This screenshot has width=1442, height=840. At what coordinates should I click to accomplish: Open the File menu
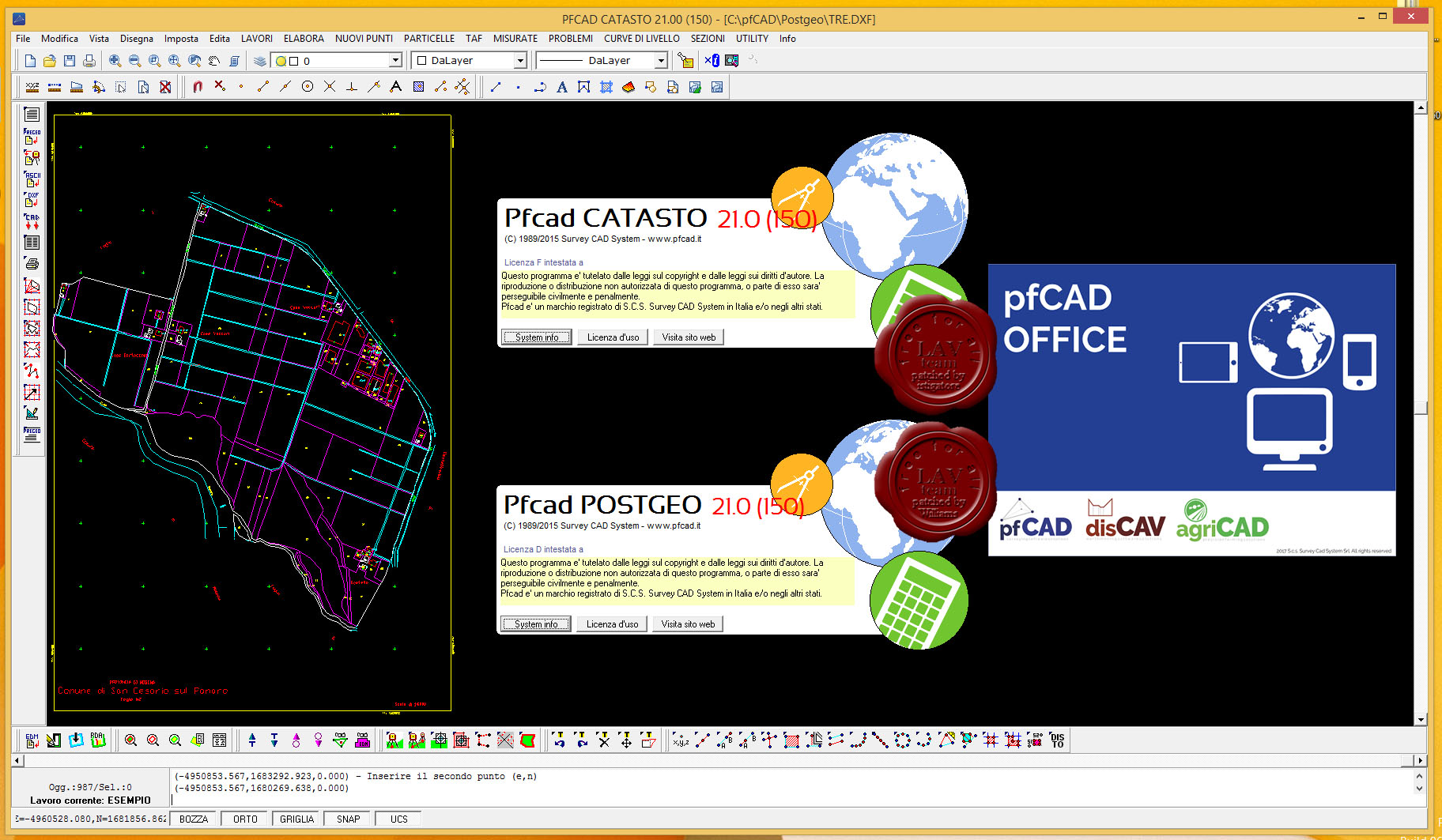23,39
